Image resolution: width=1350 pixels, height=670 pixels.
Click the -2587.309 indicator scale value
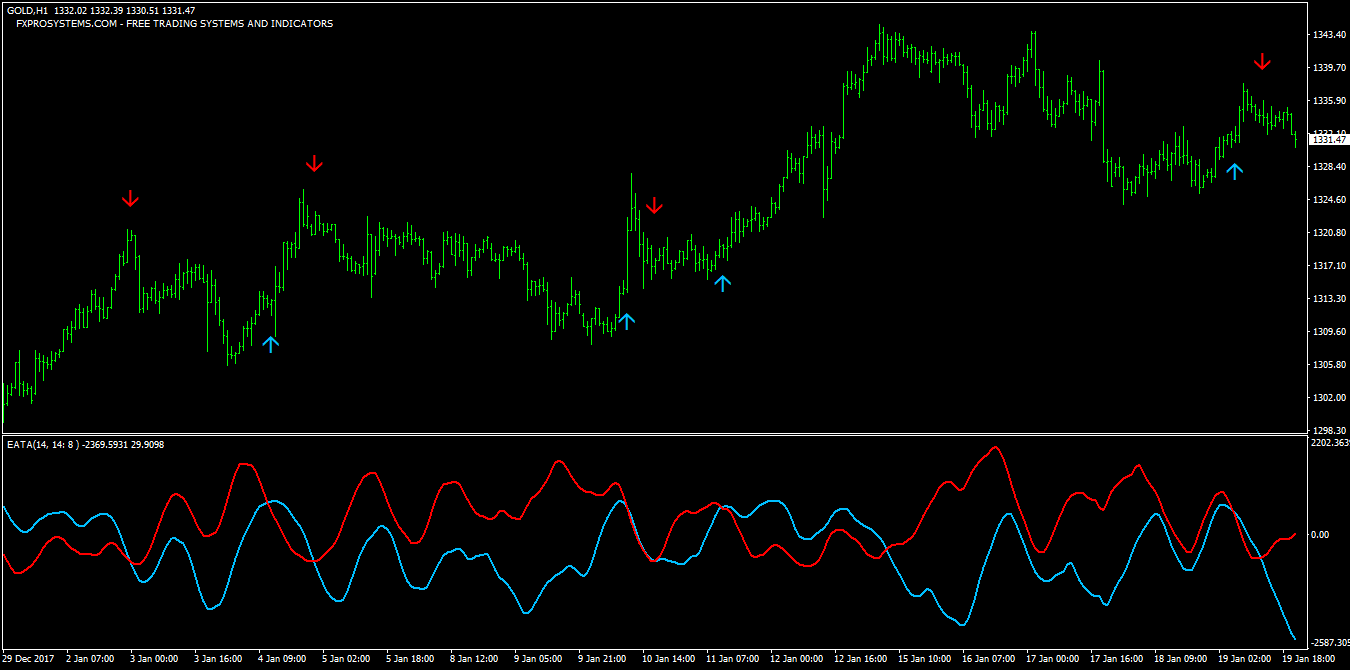tap(1329, 643)
